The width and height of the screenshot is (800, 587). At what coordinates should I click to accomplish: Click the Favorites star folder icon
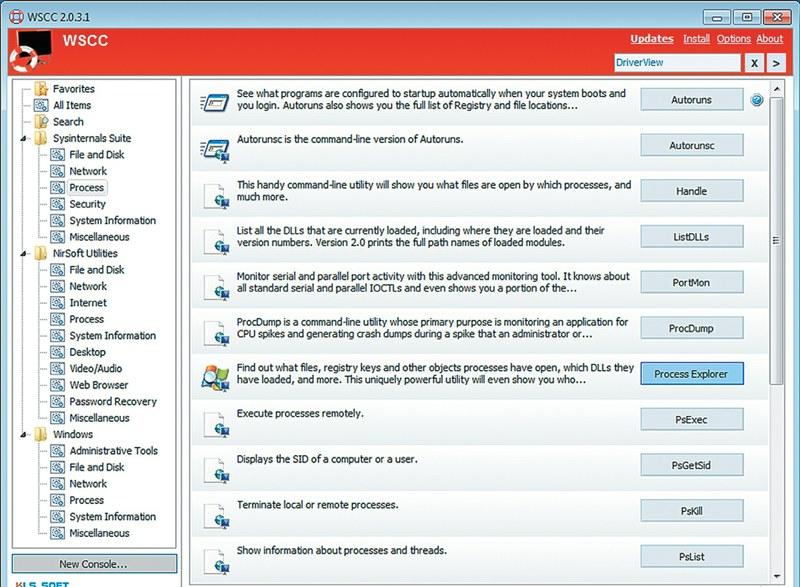click(x=40, y=89)
